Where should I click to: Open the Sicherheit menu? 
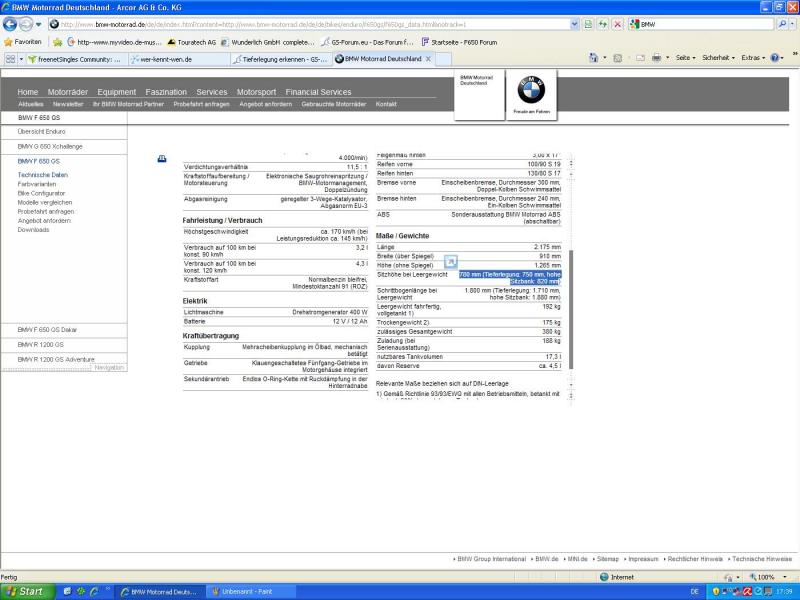(x=718, y=58)
